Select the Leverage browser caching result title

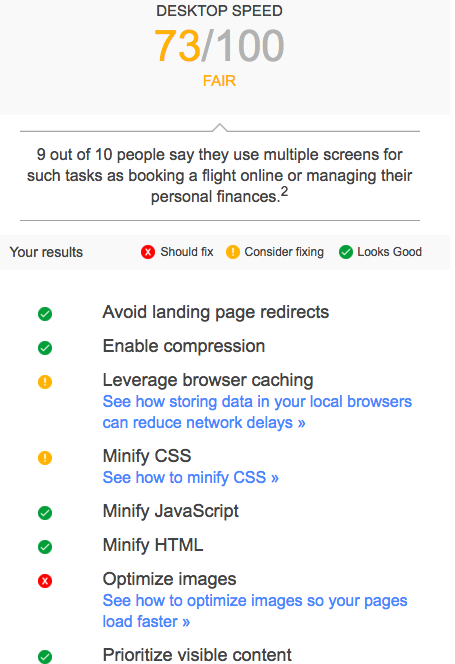point(208,380)
